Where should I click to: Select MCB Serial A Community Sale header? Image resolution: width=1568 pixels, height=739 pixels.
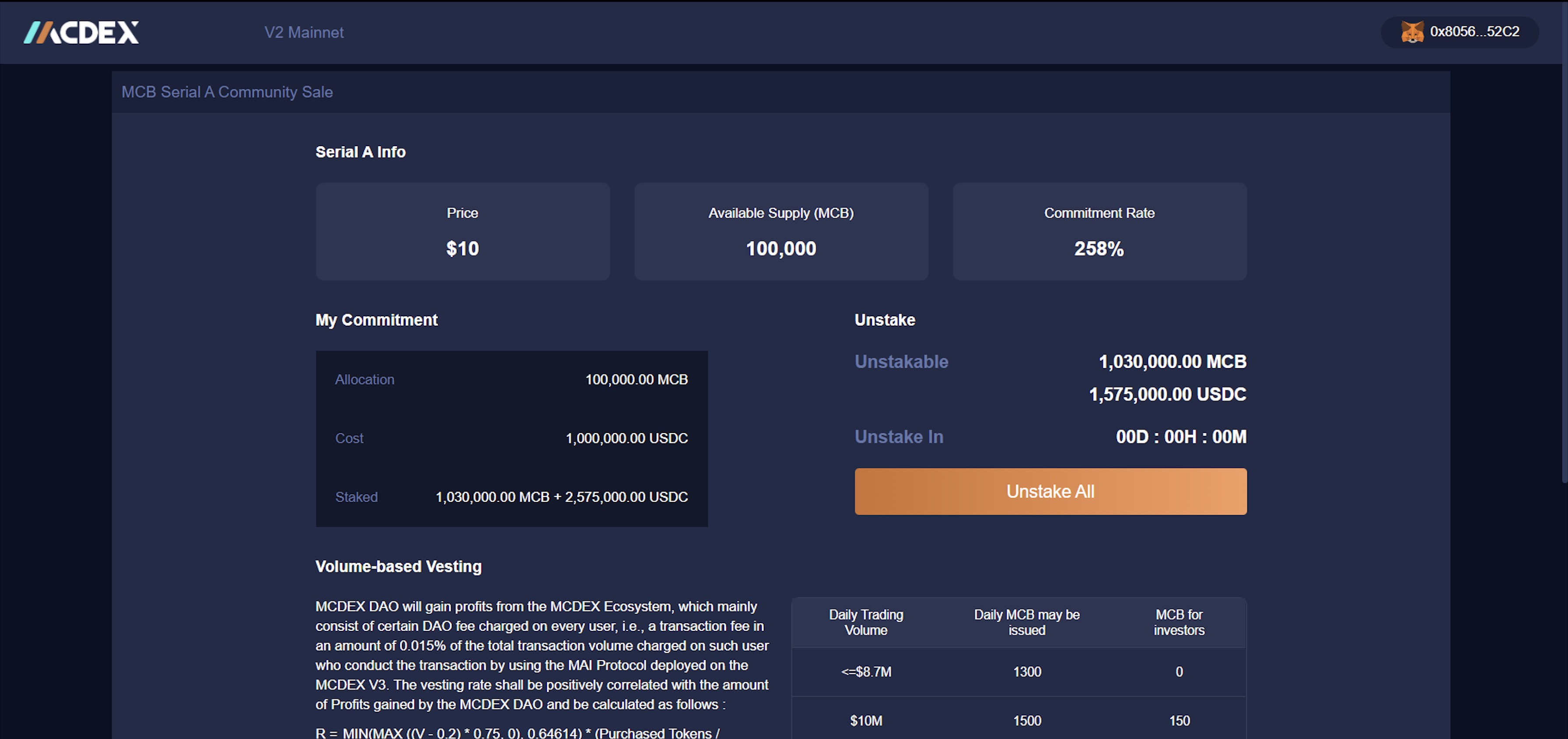click(227, 92)
